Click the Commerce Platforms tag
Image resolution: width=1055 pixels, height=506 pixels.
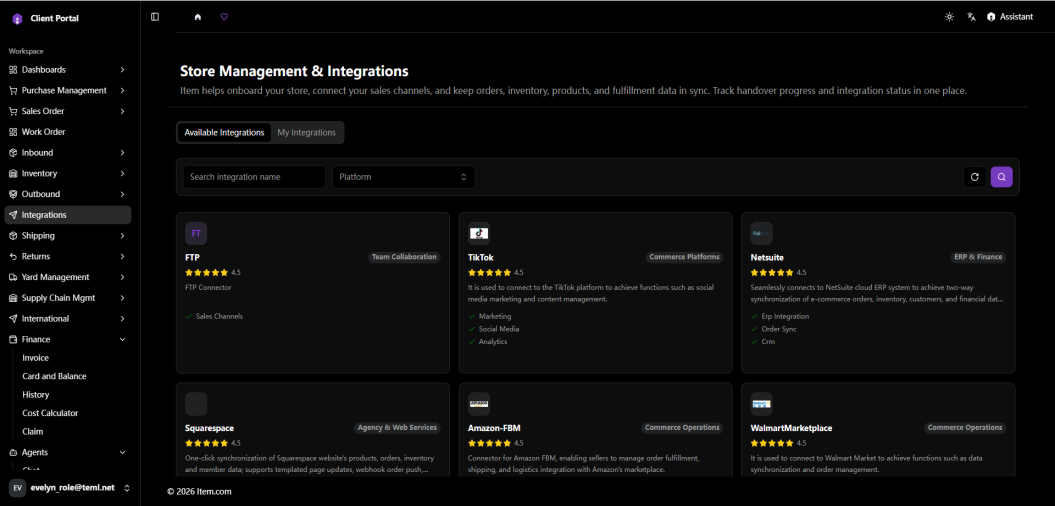click(684, 257)
